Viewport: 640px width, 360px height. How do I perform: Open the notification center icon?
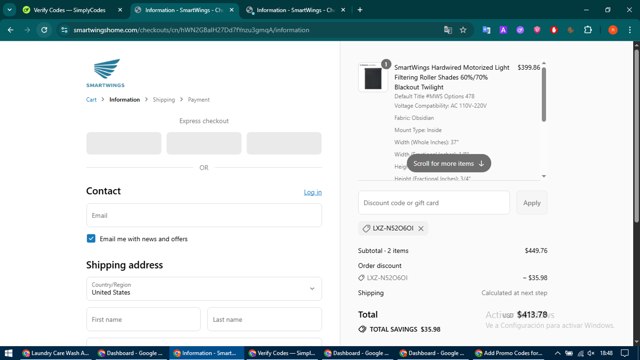click(x=624, y=353)
